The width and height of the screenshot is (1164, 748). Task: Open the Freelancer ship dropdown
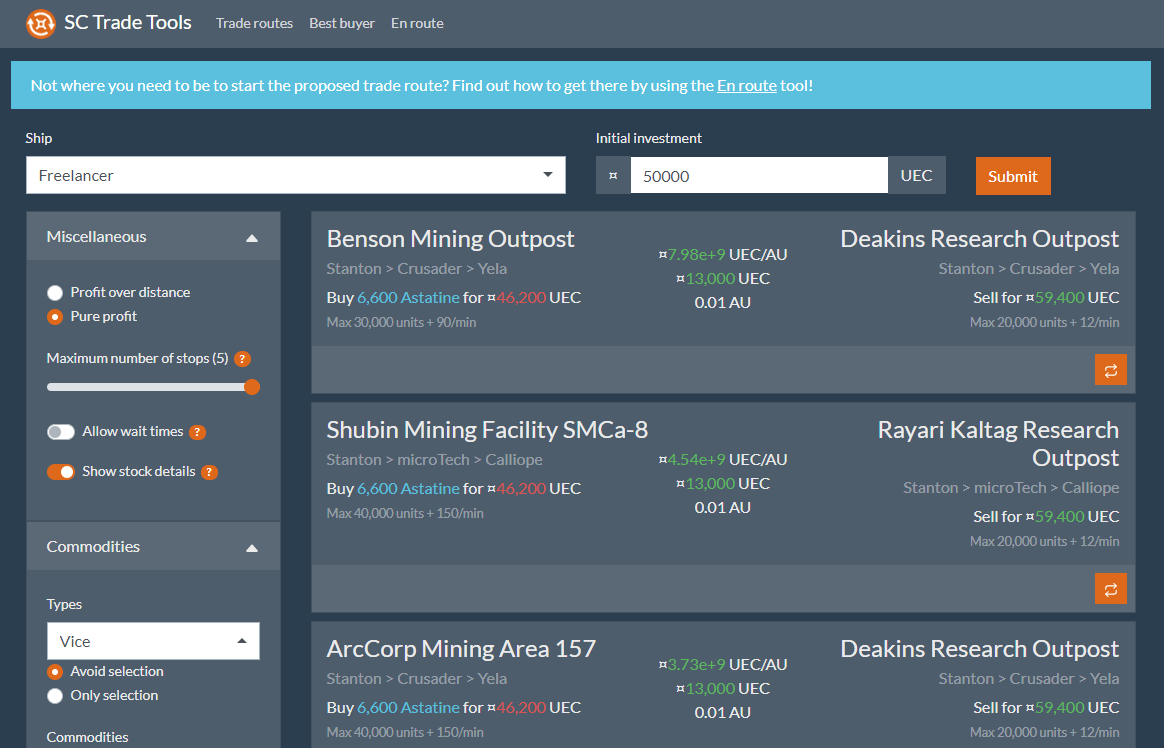pyautogui.click(x=296, y=174)
